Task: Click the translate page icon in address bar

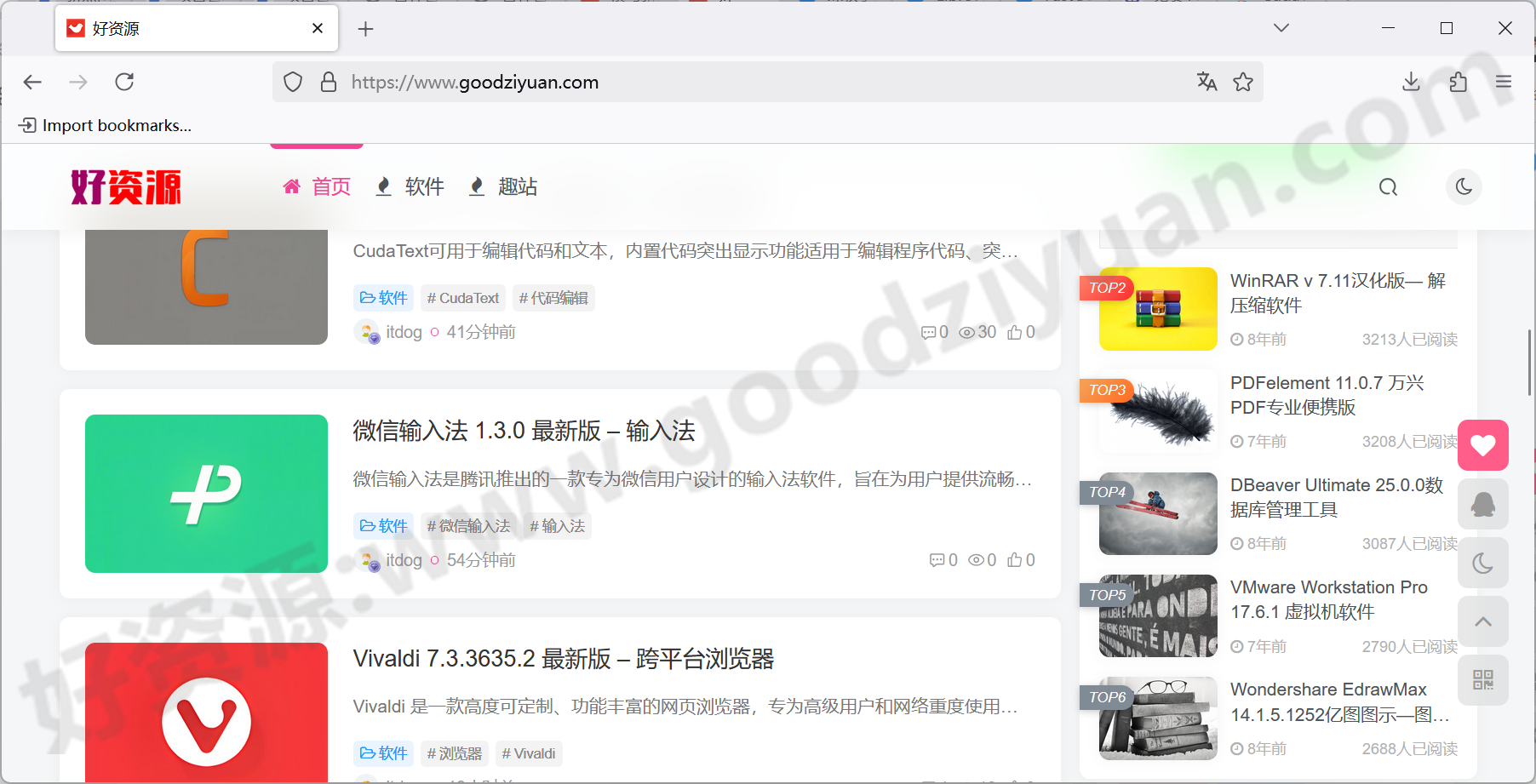Action: (x=1206, y=82)
